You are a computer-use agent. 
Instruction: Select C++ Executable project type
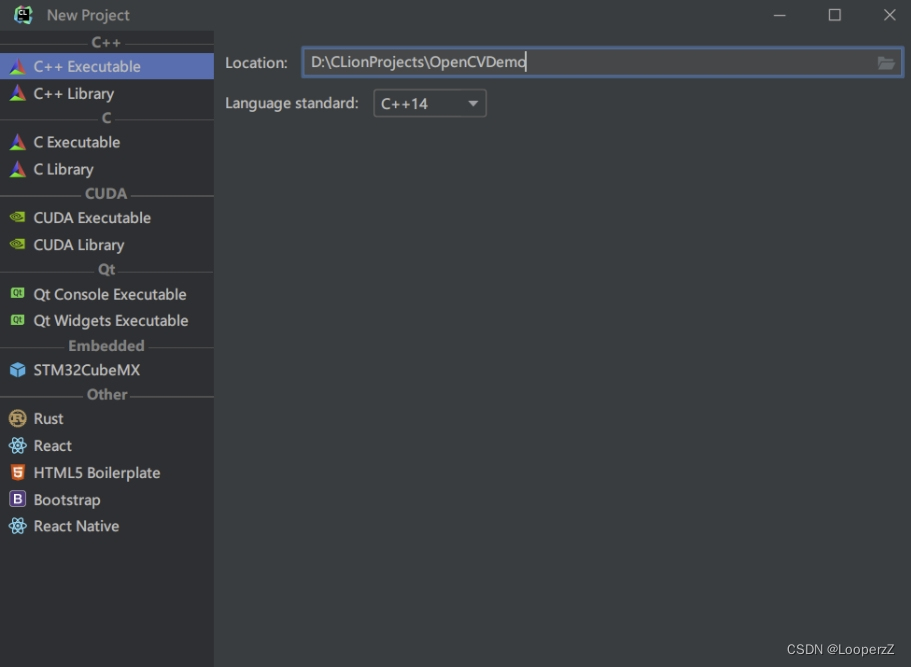107,66
